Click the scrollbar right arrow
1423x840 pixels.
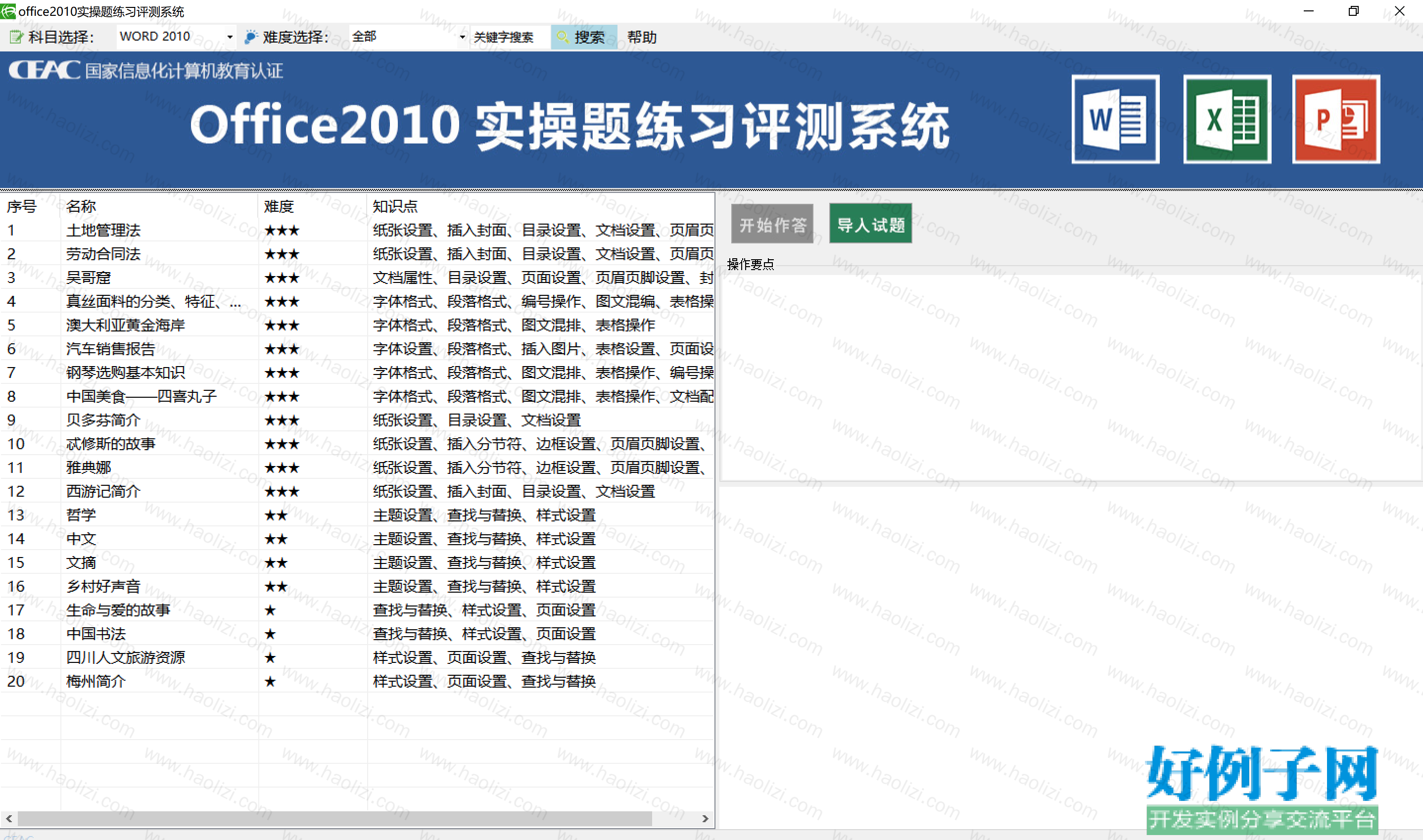tap(705, 819)
